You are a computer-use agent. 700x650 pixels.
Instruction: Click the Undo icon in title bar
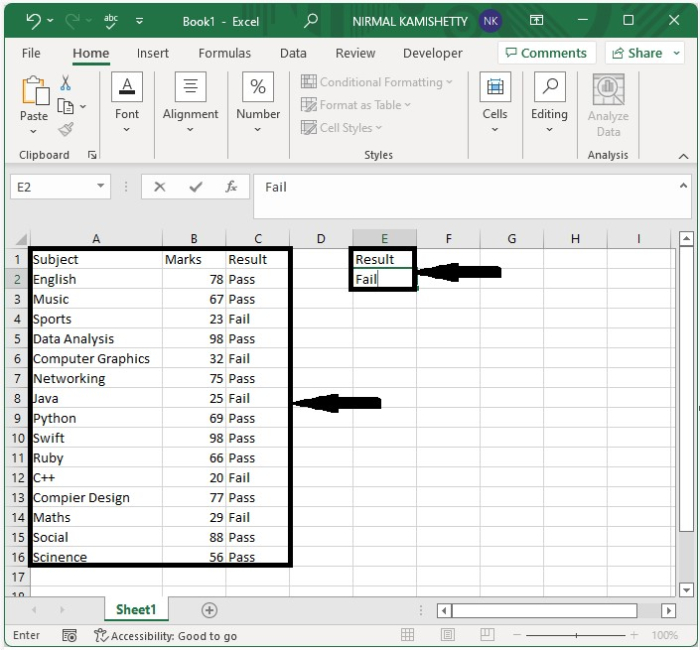(33, 21)
